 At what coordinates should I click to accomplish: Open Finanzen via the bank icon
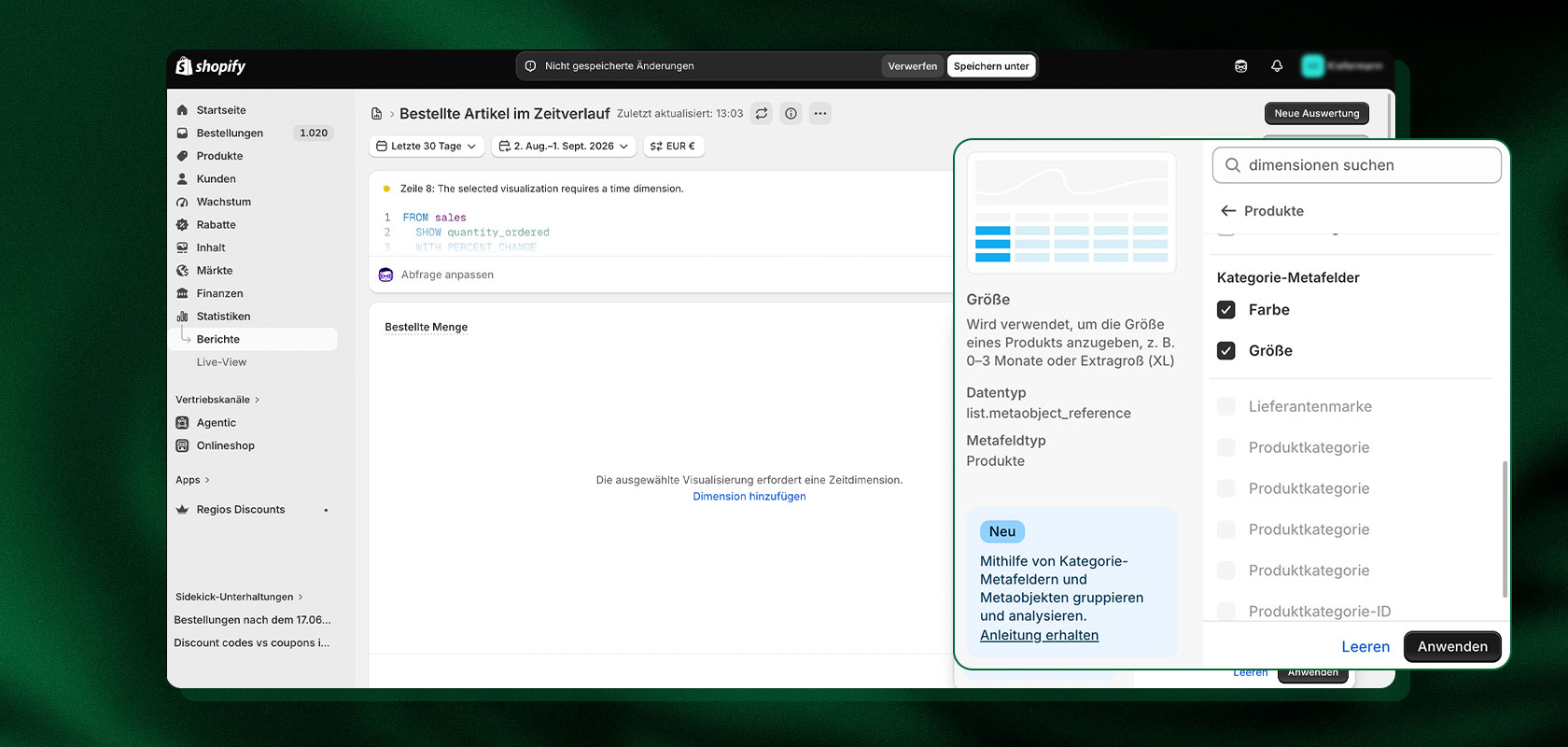(183, 293)
